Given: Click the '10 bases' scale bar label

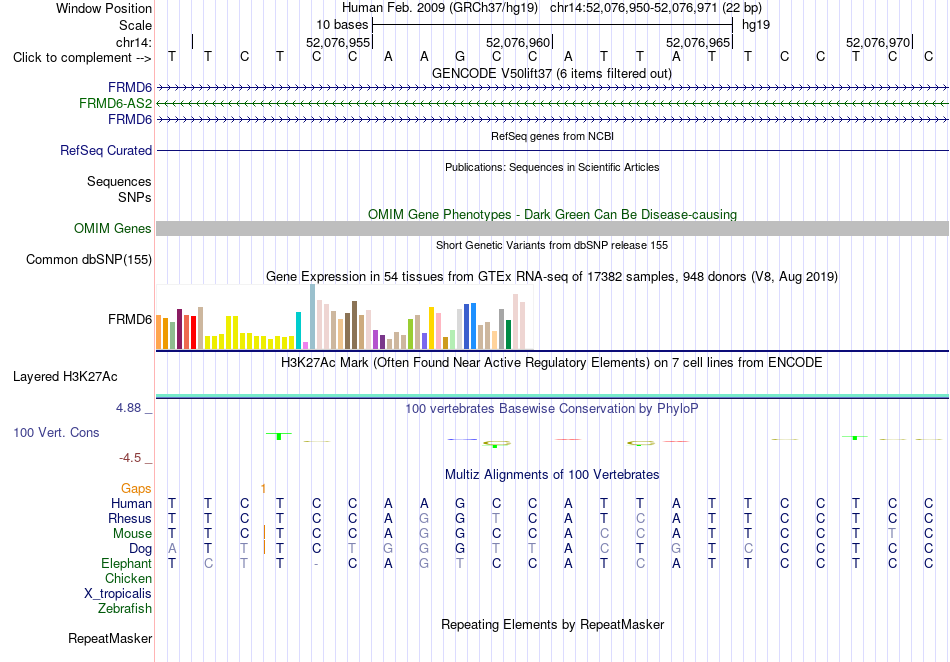Looking at the screenshot, I should 342,25.
